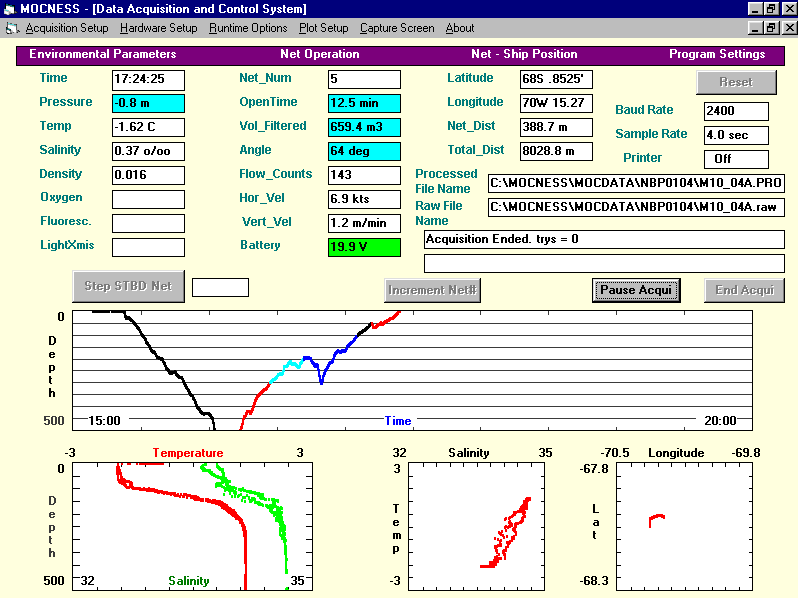
Task: Open the Runtime Options menu
Action: point(248,28)
